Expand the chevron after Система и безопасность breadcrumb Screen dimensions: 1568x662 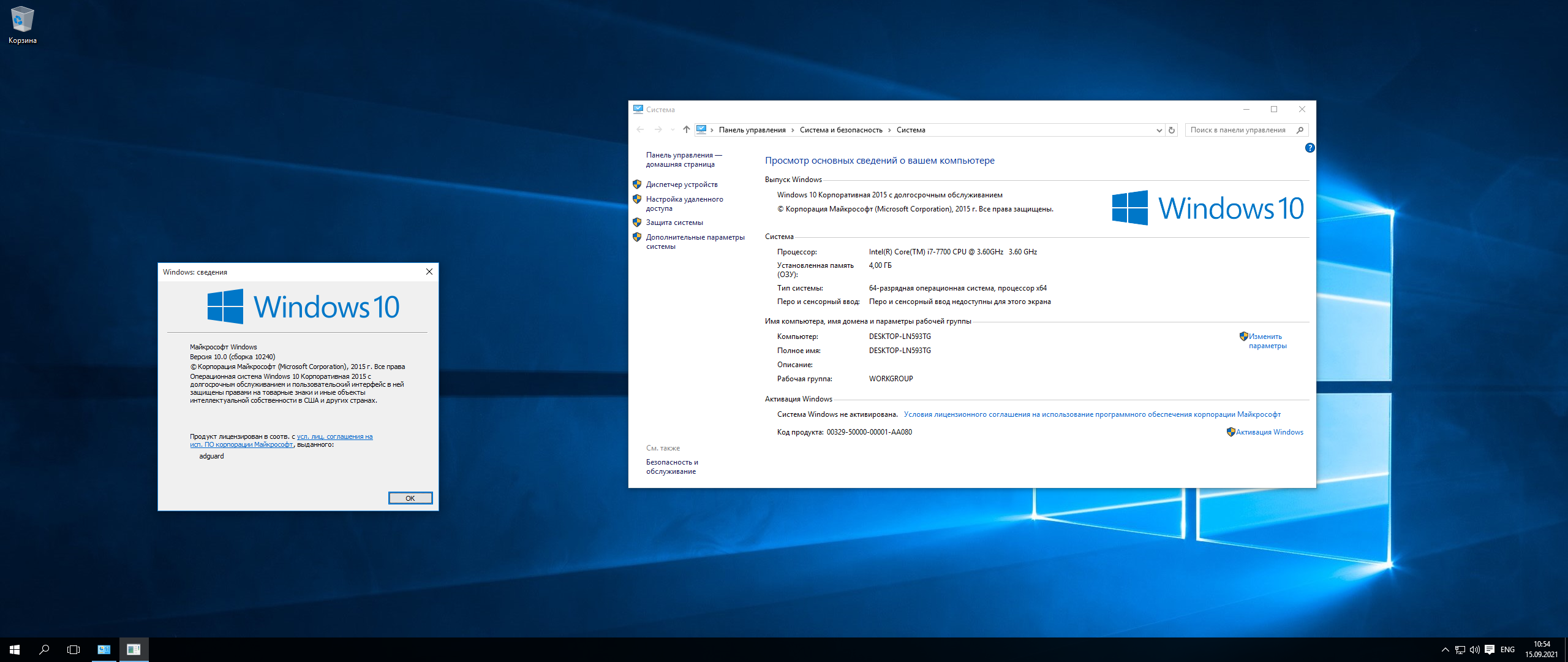click(x=889, y=130)
